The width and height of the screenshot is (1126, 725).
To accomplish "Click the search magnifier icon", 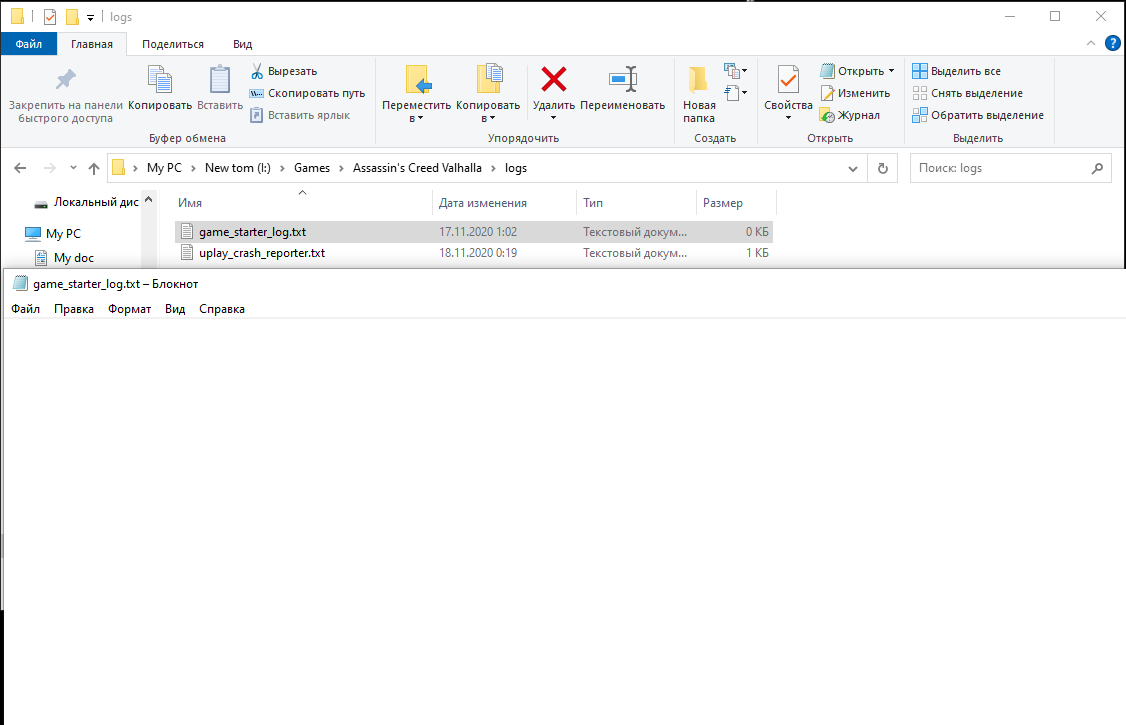I will (1097, 169).
